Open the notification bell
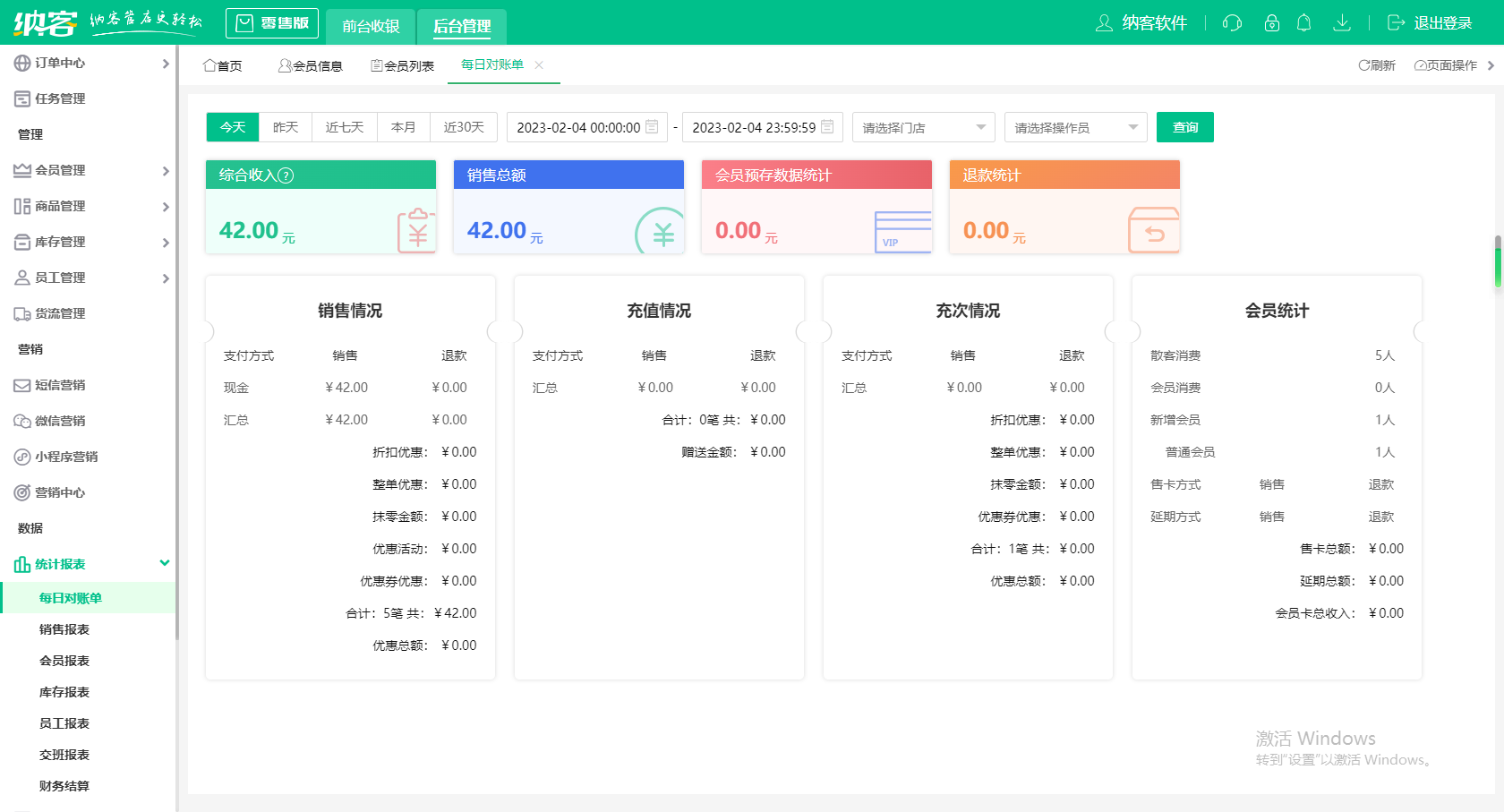The height and width of the screenshot is (812, 1504). tap(1304, 23)
